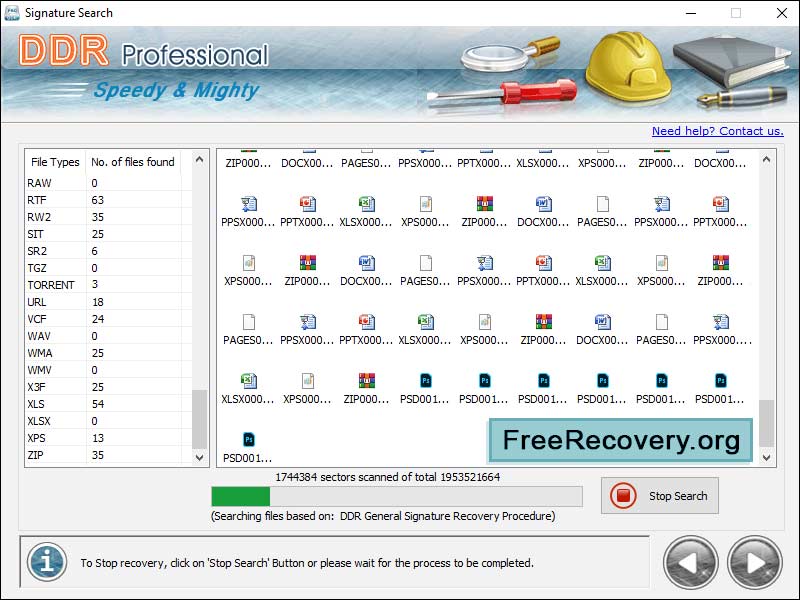Click the sectors scanned status text

(x=388, y=477)
